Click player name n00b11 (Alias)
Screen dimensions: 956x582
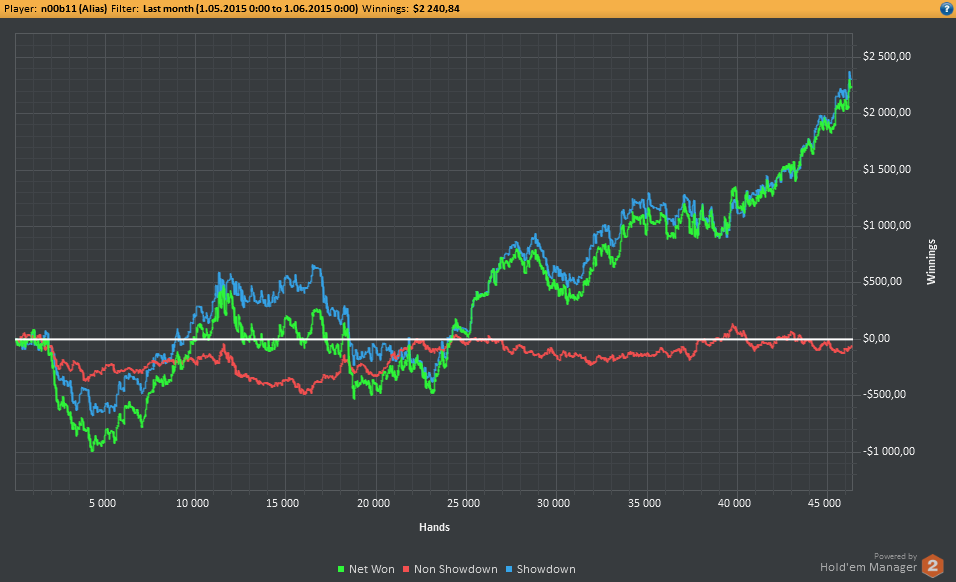point(74,9)
